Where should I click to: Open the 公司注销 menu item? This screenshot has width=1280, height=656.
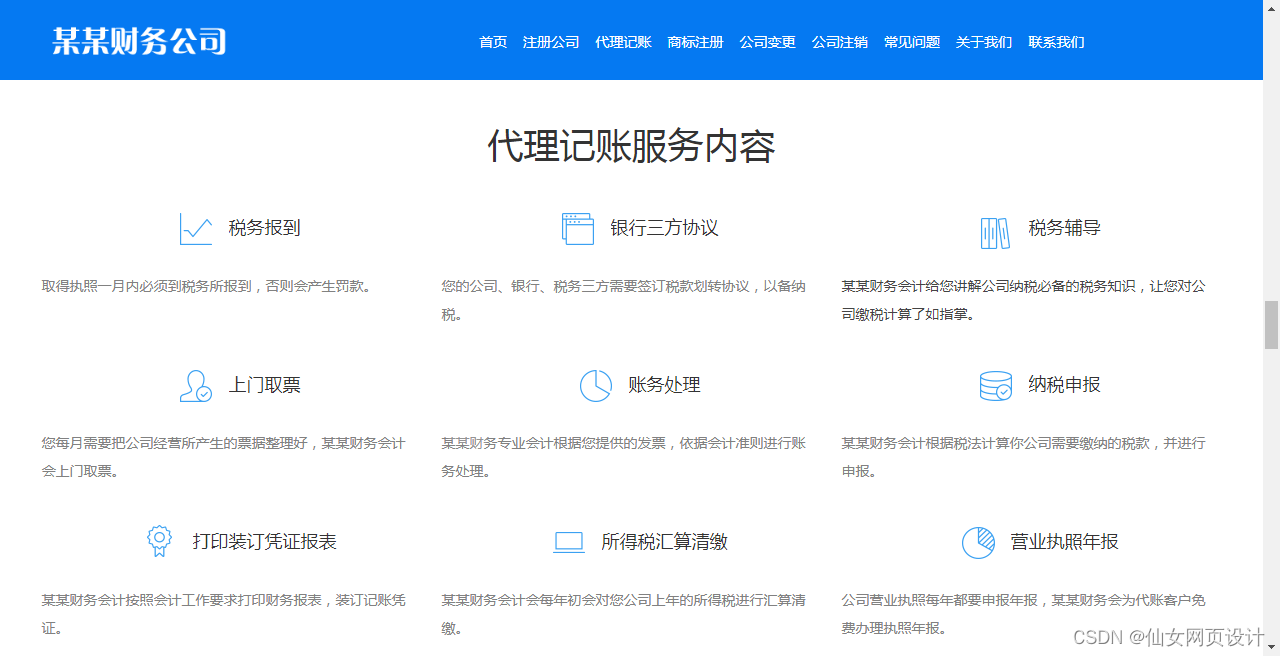tap(839, 42)
